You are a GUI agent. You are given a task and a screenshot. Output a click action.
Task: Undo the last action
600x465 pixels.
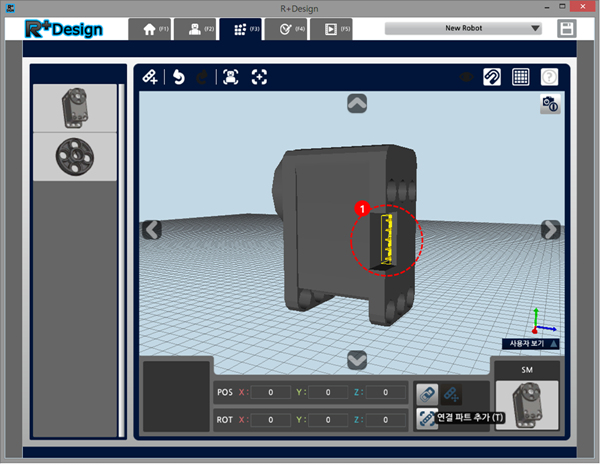[x=180, y=76]
